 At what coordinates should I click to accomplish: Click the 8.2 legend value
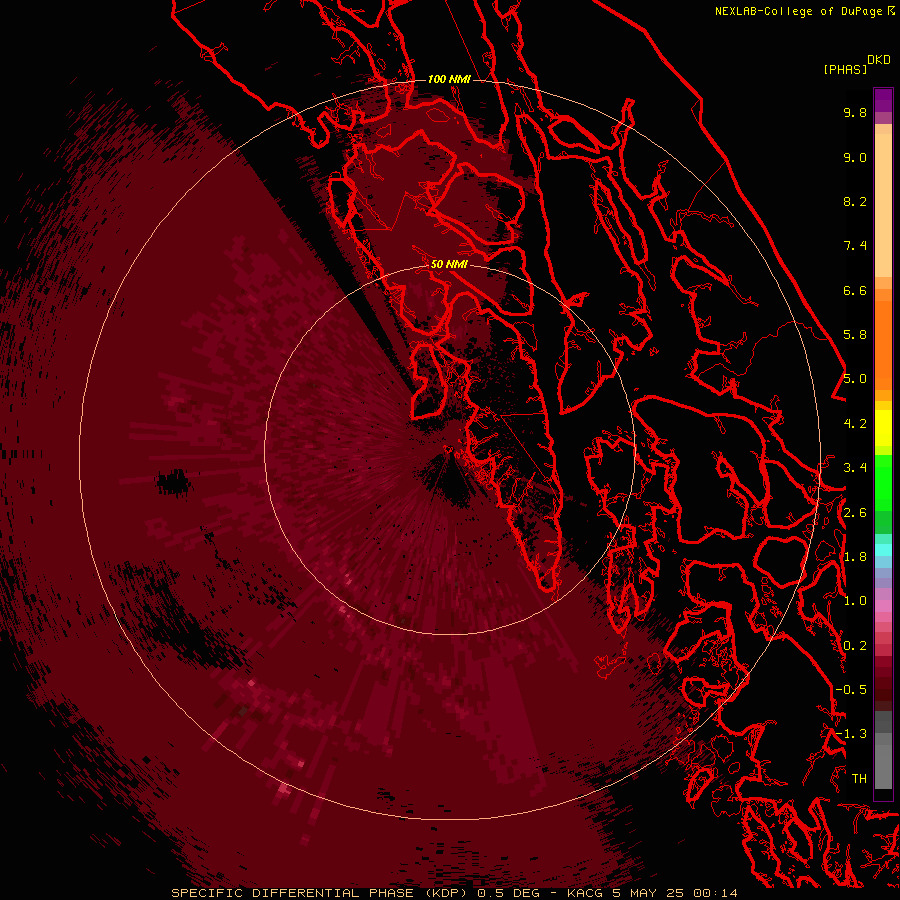click(x=855, y=201)
